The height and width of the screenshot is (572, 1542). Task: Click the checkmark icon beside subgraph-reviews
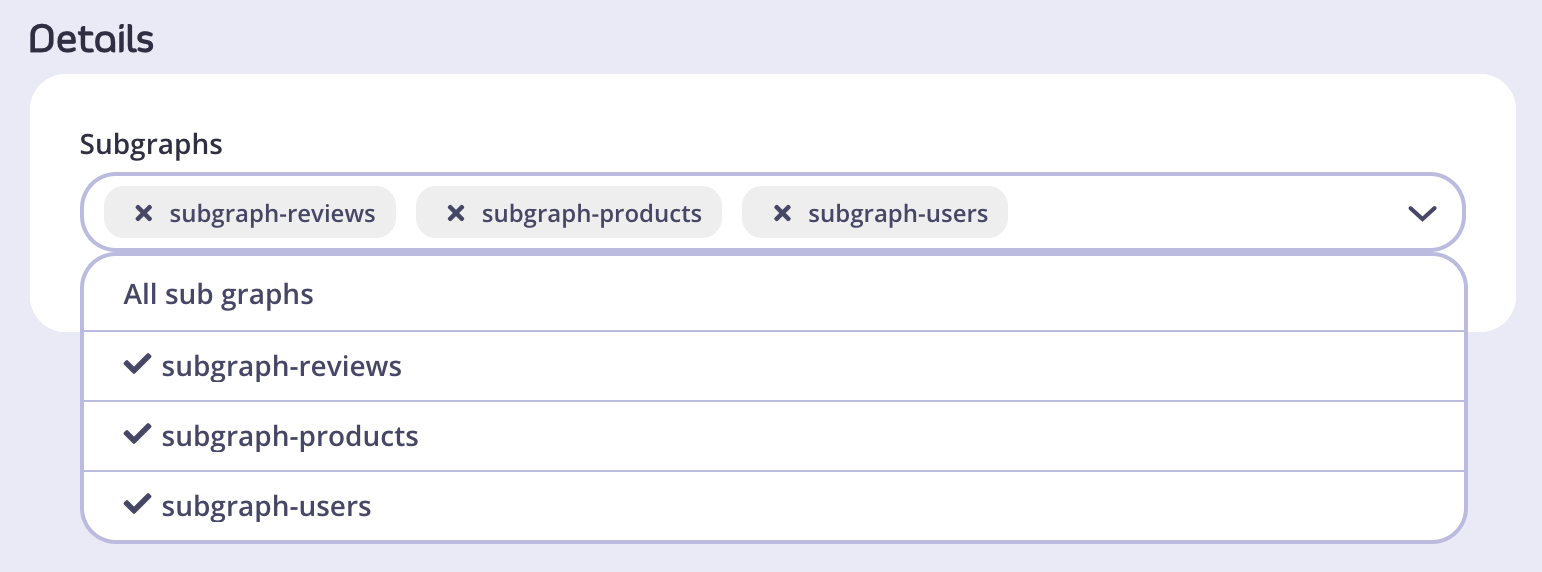click(137, 366)
